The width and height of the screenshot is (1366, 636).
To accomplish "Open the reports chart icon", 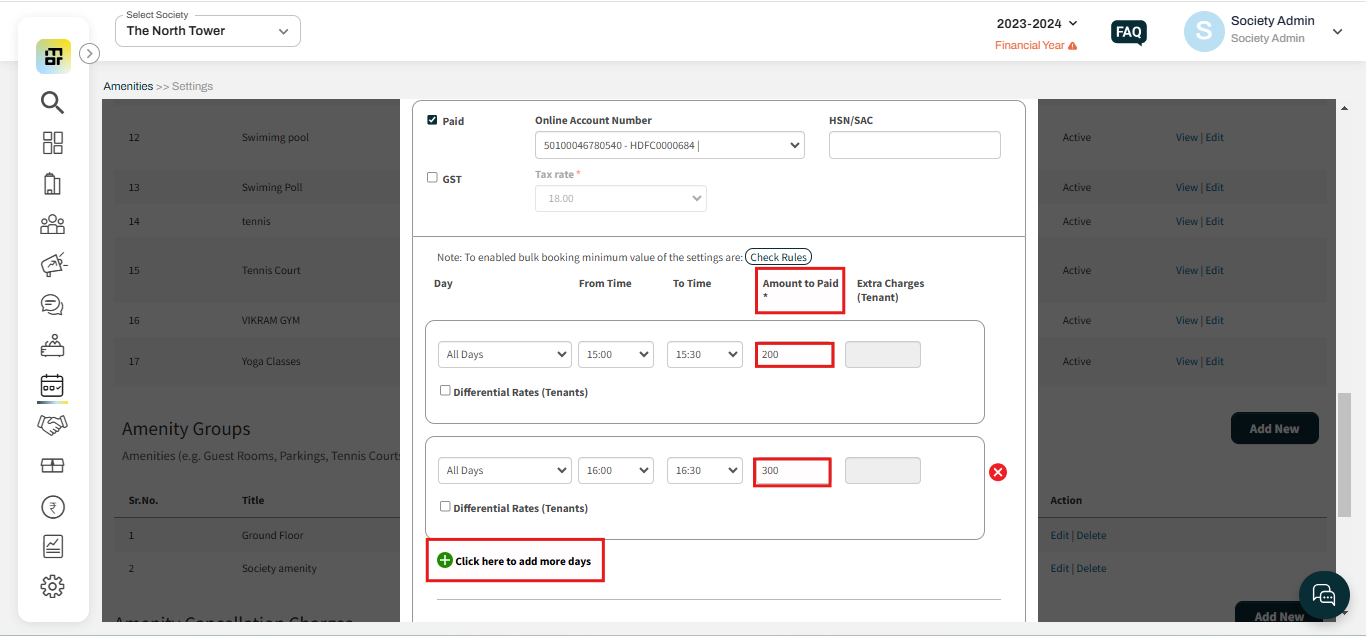I will 53,546.
